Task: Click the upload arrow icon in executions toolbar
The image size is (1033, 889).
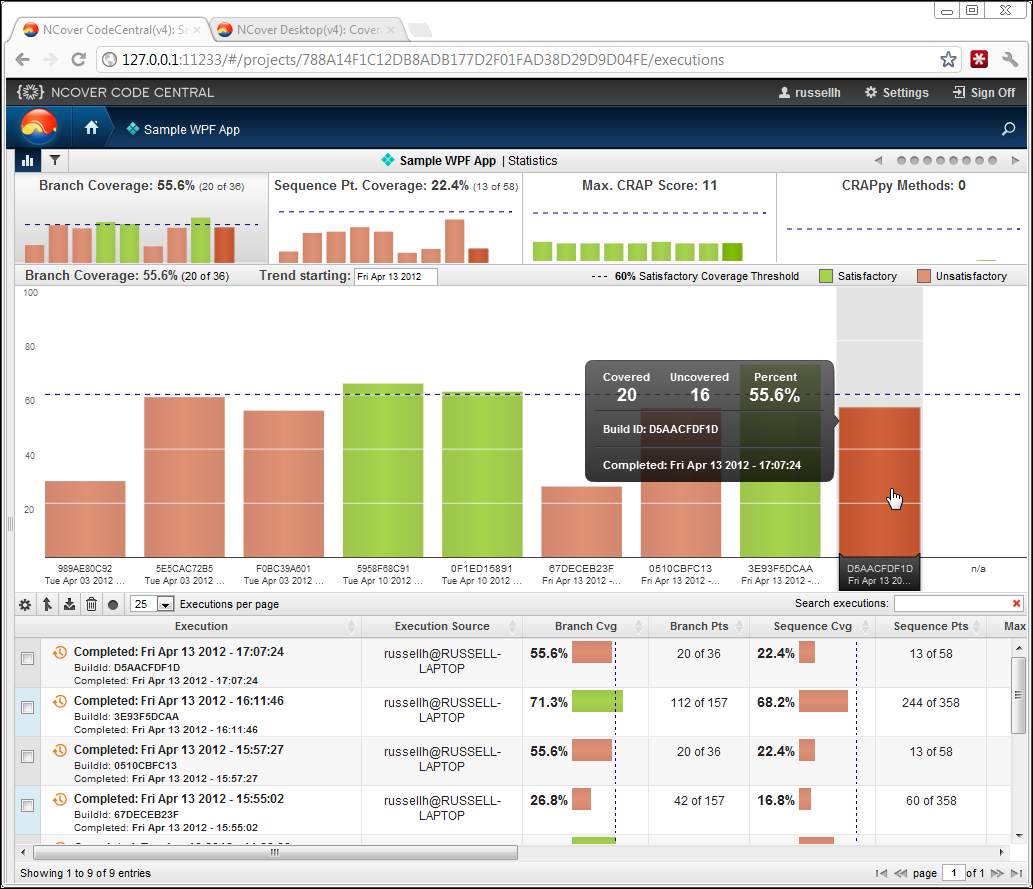Action: (x=47, y=604)
